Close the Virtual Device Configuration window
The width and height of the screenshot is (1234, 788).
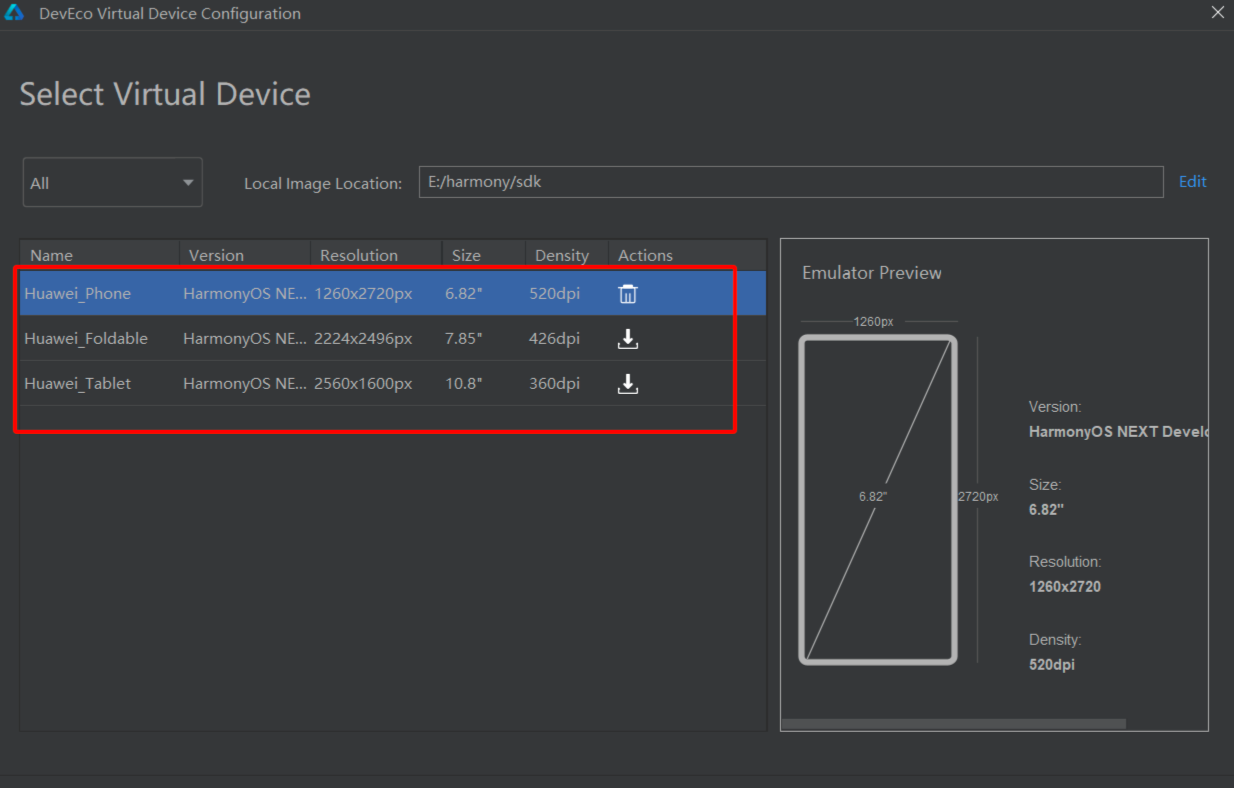(x=1217, y=13)
